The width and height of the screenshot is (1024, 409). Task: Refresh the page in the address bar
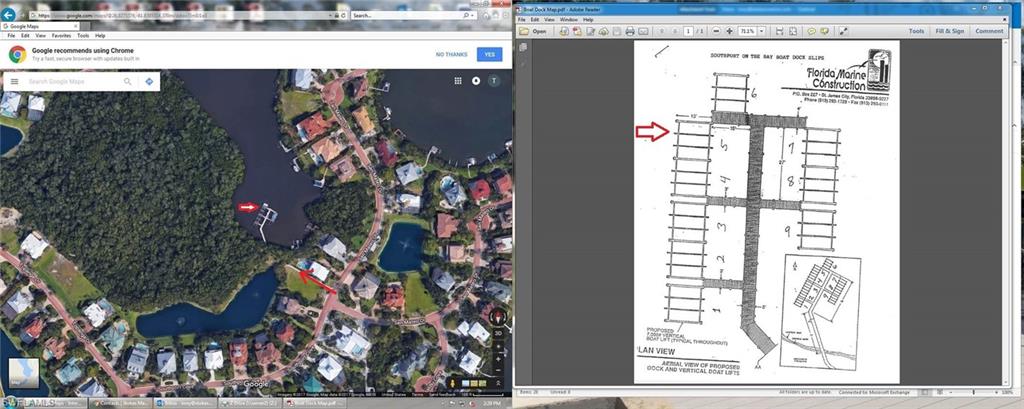click(342, 15)
